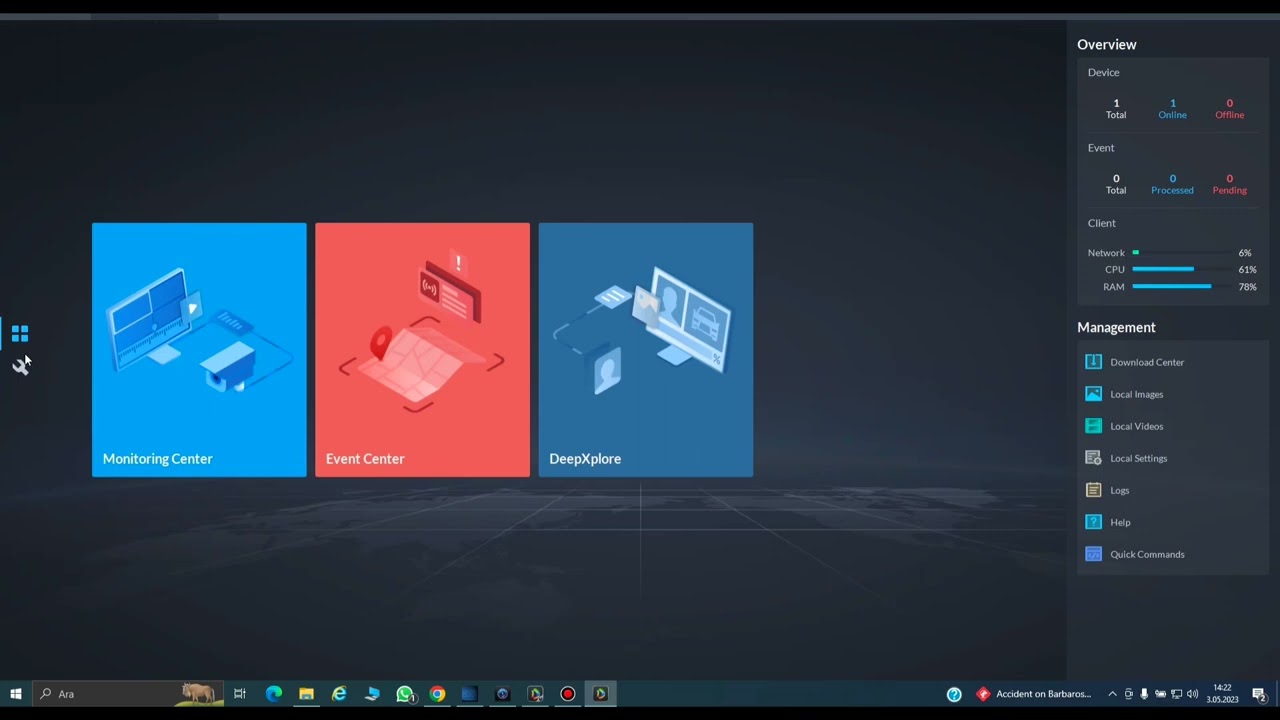The height and width of the screenshot is (720, 1280).
Task: Open the notification center icon
Action: pos(1259,694)
